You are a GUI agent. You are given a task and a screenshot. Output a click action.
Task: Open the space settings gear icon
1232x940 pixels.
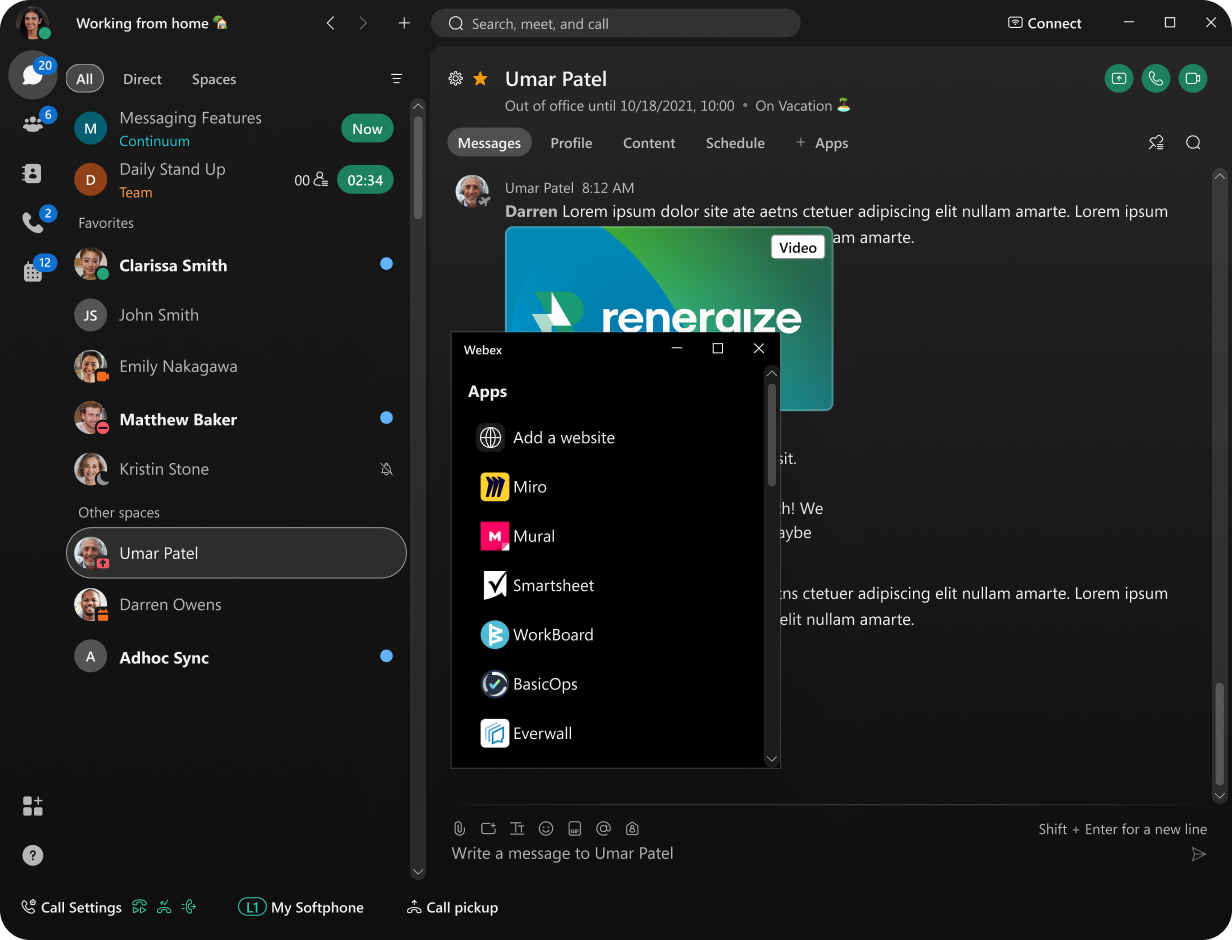pyautogui.click(x=456, y=78)
